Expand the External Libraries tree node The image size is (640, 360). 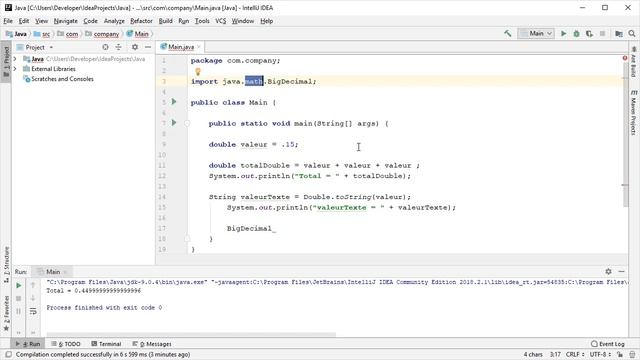point(15,69)
